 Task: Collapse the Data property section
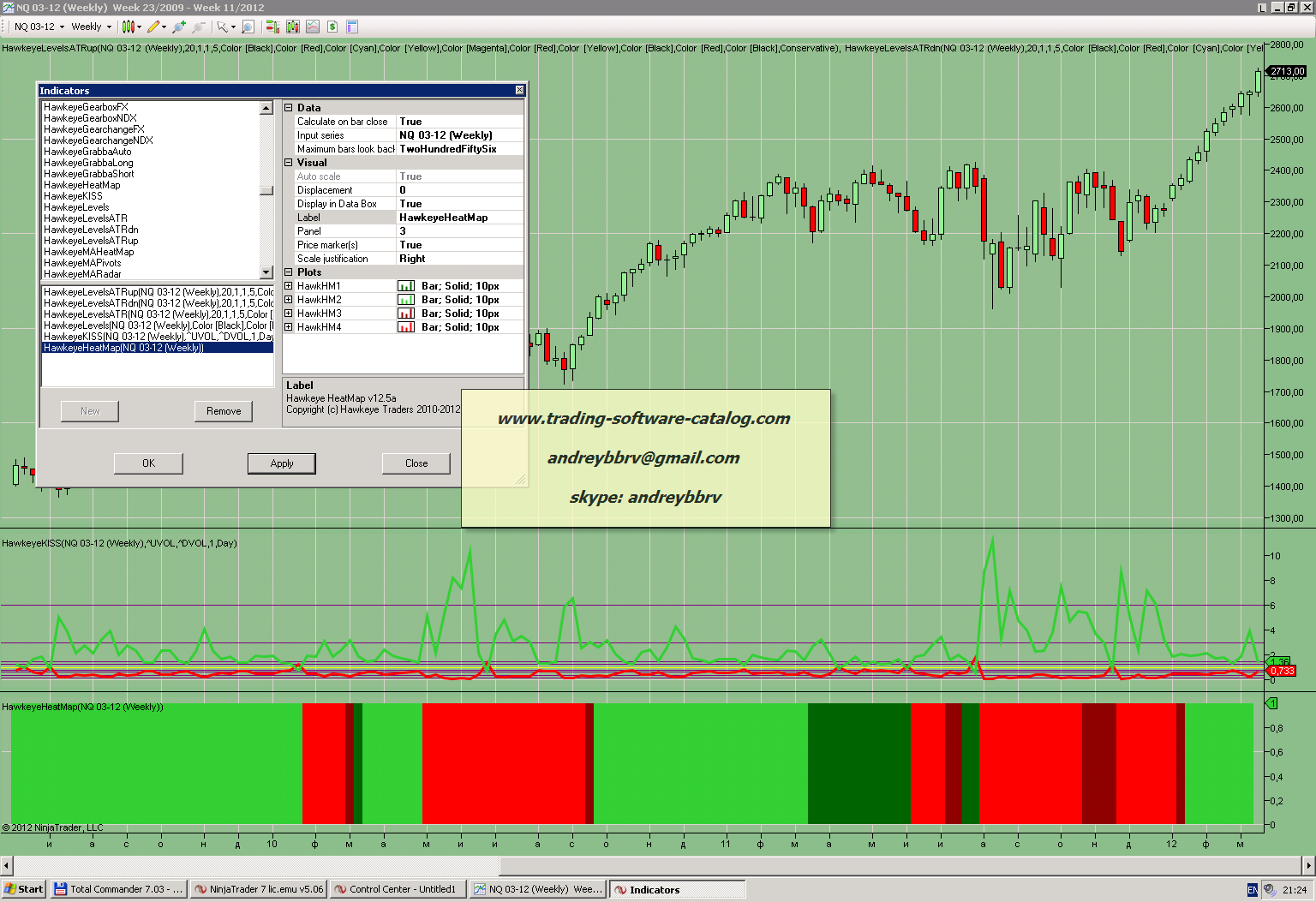289,108
